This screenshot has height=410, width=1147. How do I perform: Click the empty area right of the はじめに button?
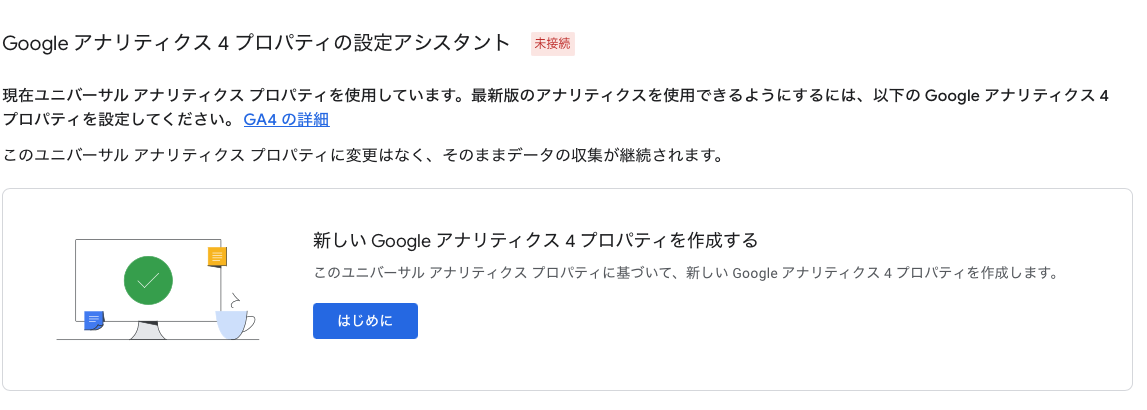coord(700,321)
